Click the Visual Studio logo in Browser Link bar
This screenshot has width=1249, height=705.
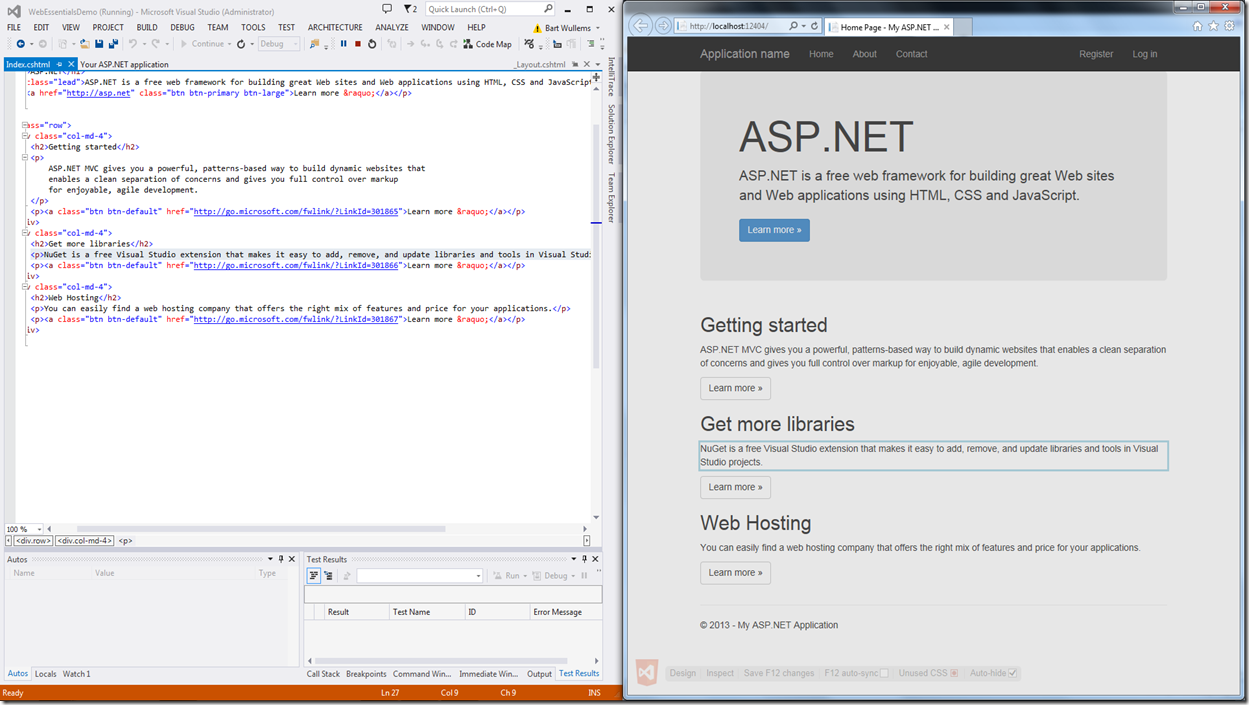(x=647, y=672)
